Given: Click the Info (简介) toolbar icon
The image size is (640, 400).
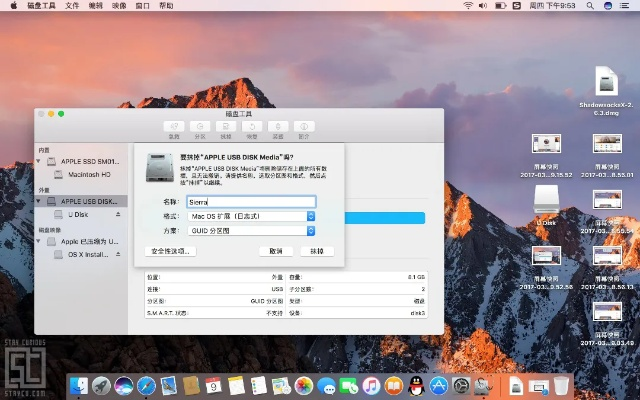Looking at the screenshot, I should (304, 127).
